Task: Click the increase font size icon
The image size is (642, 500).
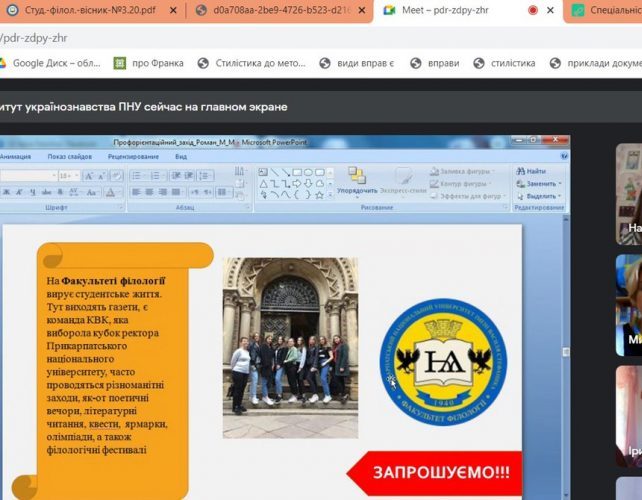Action: pos(88,175)
